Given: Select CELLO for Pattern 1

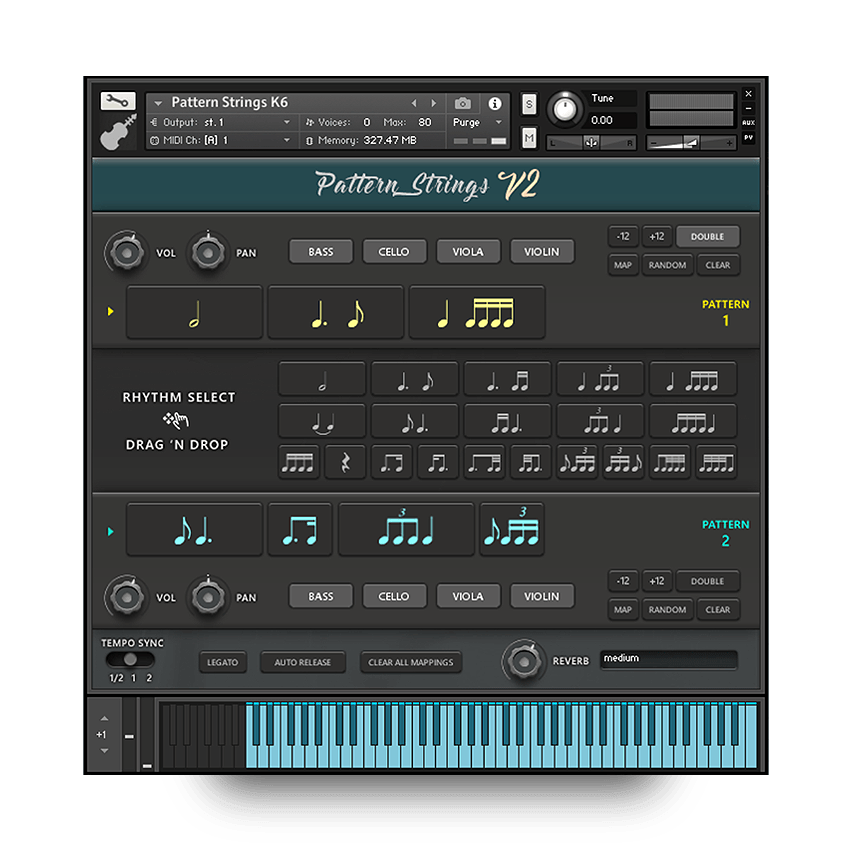Looking at the screenshot, I should click(394, 252).
